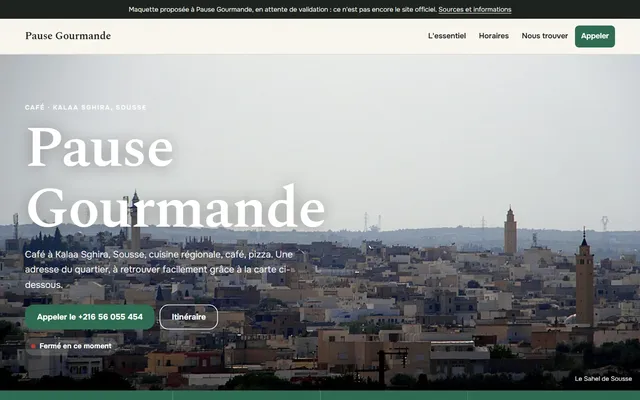The image size is (640, 400).
Task: Click the large Pause Gourmande hero heading
Action: 176,177
